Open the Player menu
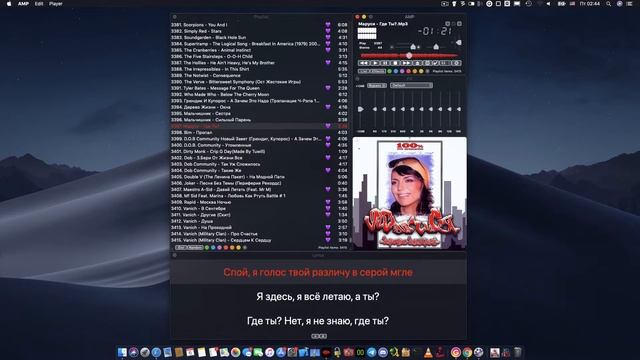 [56, 4]
